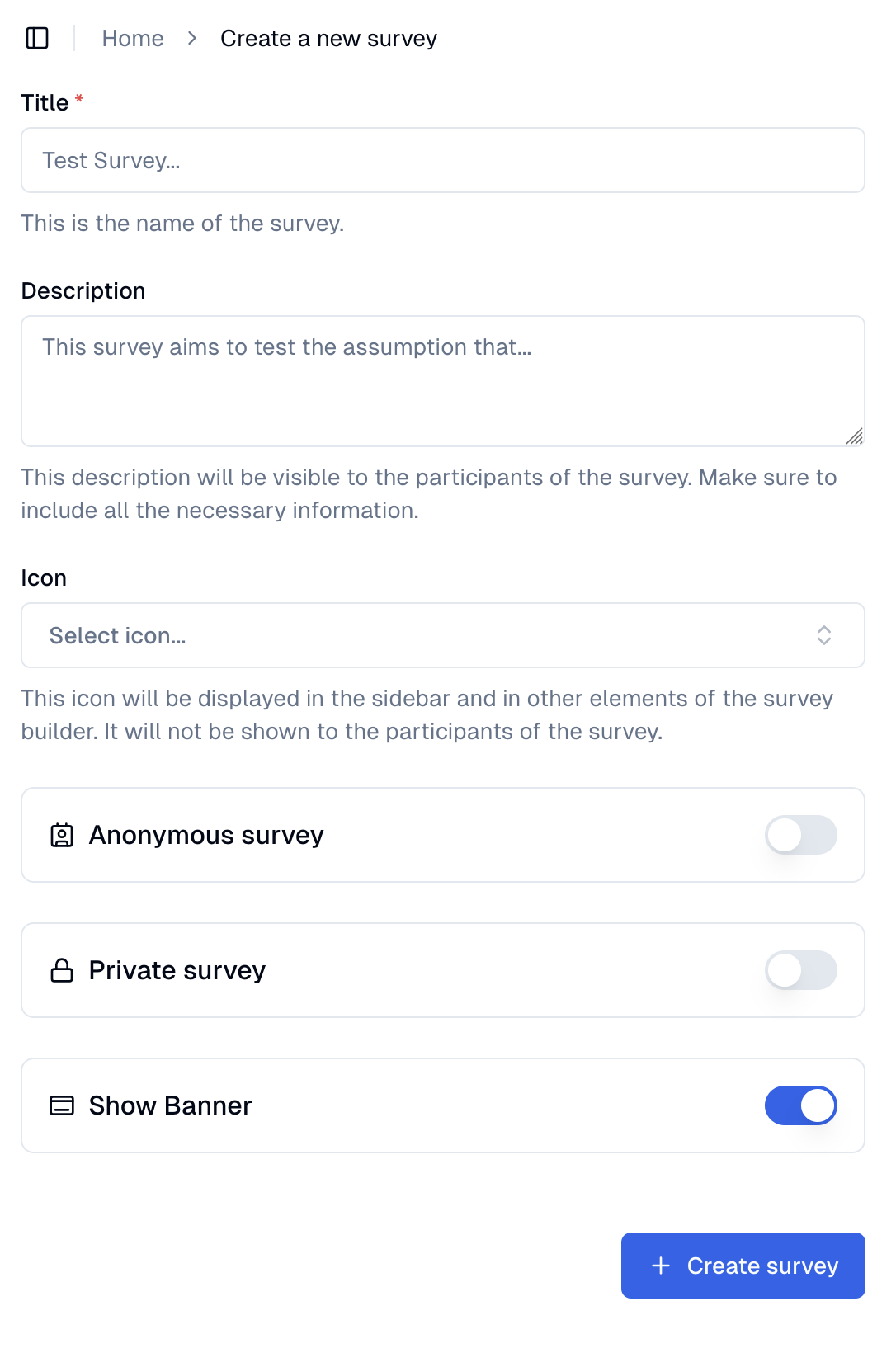Click the Show Banner label text
Viewport: 896px width, 1348px height.
[x=170, y=1105]
